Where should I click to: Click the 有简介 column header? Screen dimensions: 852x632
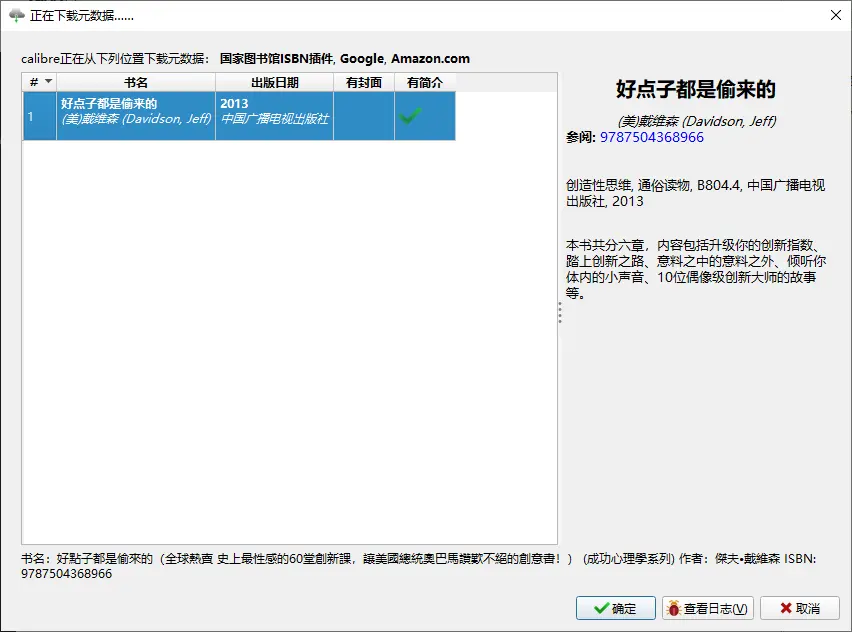(424, 82)
